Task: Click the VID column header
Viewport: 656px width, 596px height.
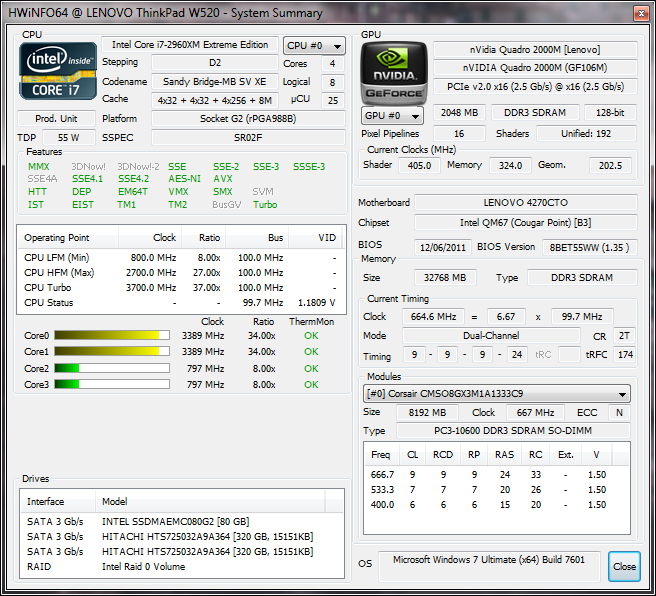Action: point(315,238)
